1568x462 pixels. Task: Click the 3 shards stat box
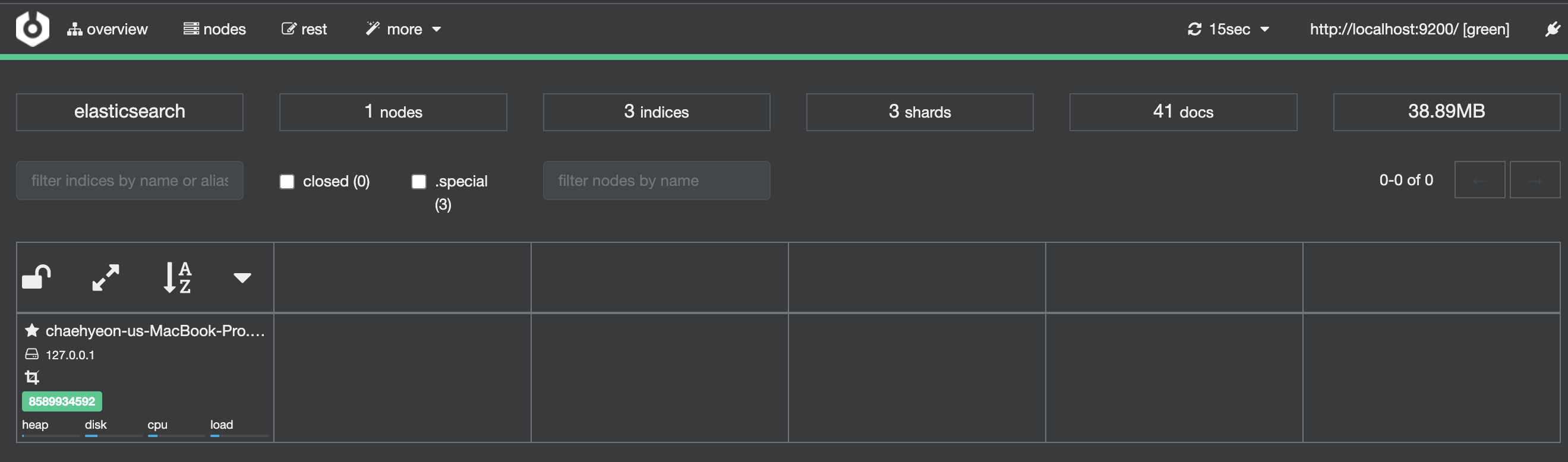pos(920,112)
